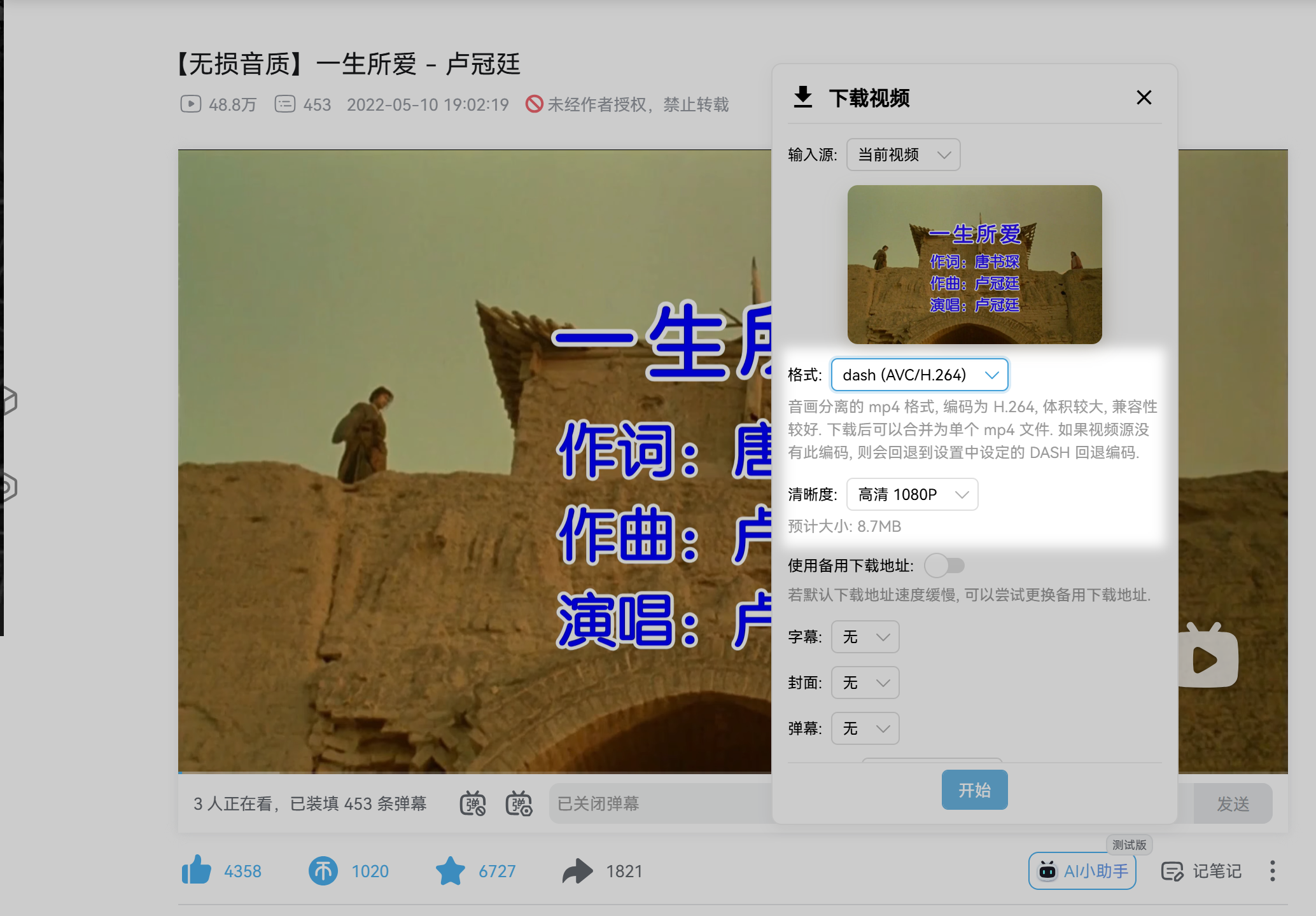Click the upload date 2022-05-10 19:02:19

428,104
